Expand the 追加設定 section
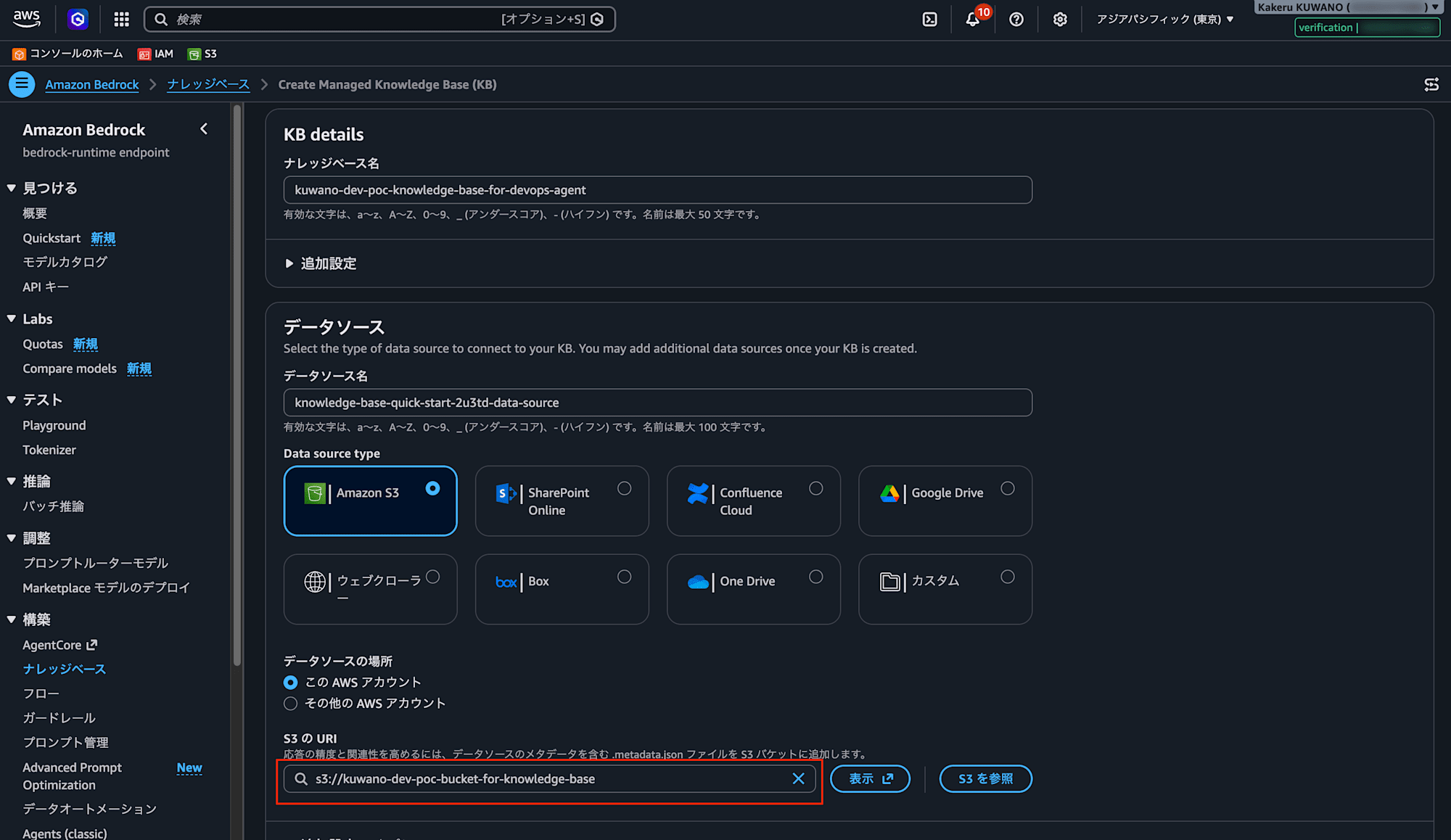This screenshot has height=840, width=1451. [x=320, y=263]
